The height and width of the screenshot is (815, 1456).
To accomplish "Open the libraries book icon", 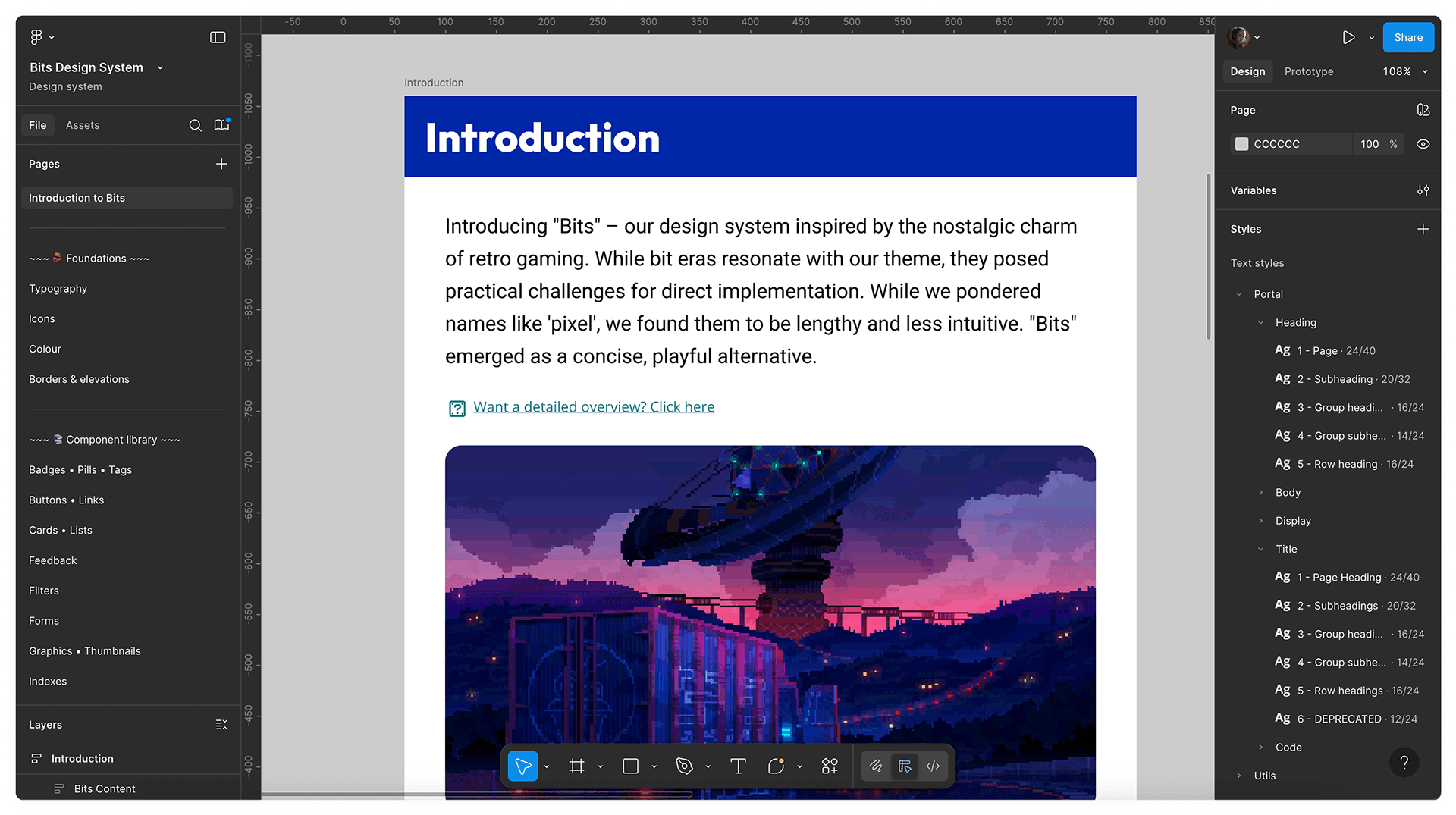I will pos(221,125).
